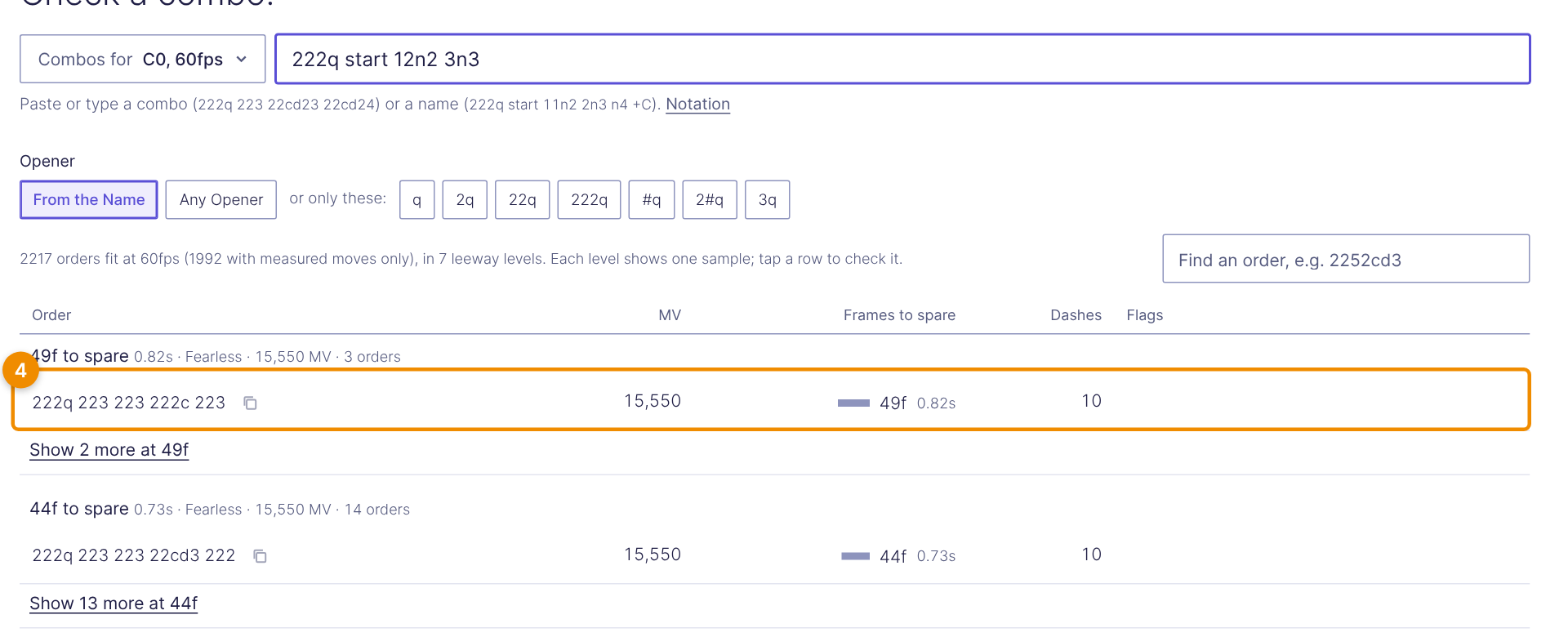Toggle the #q opener filter
Screen dimensions: 1568x637
click(652, 200)
